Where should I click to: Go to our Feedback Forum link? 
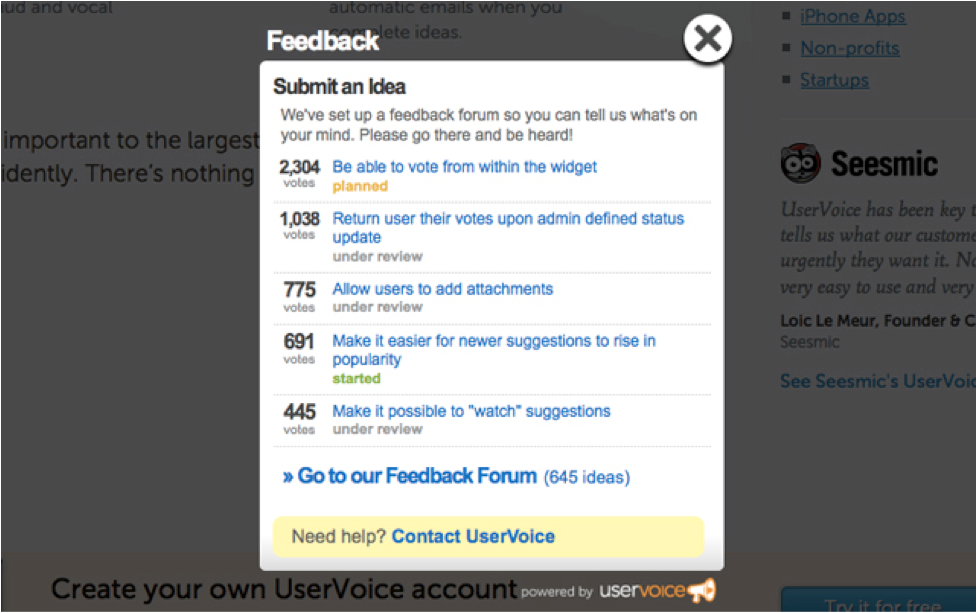coord(410,476)
